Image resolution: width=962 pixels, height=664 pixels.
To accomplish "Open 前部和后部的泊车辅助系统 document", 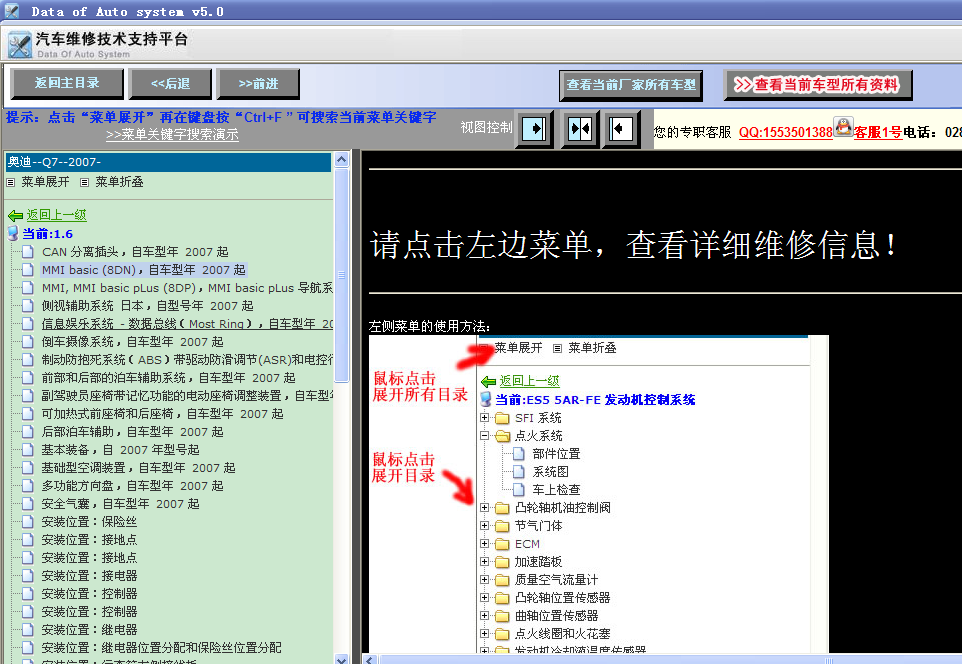I will [169, 377].
